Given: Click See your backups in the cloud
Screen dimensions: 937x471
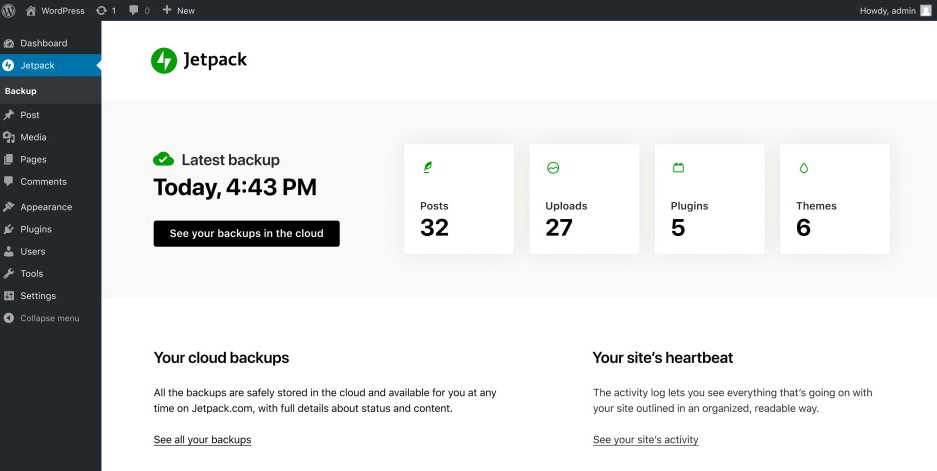Looking at the screenshot, I should (x=246, y=233).
